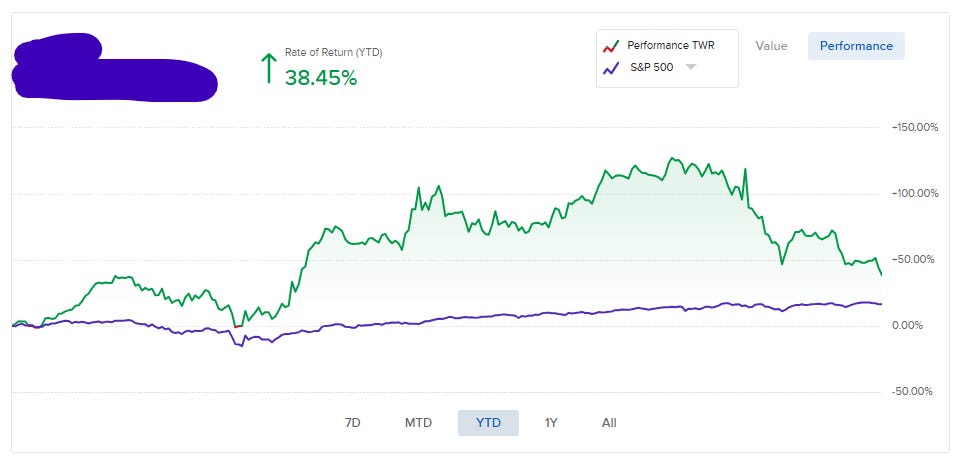
Task: Select the 7D time range
Action: pos(353,423)
